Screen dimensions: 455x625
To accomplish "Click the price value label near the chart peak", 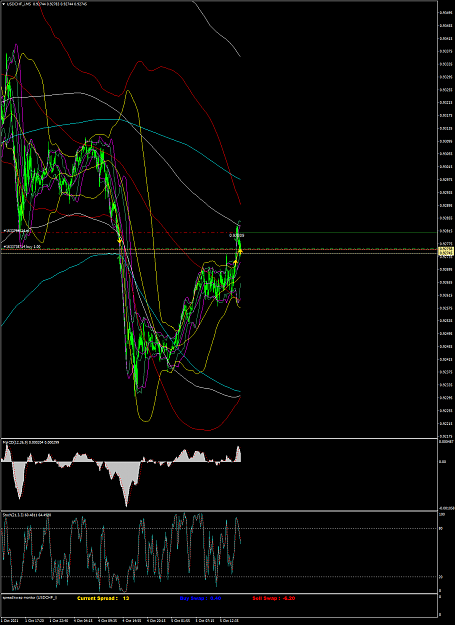I will pos(237,236).
